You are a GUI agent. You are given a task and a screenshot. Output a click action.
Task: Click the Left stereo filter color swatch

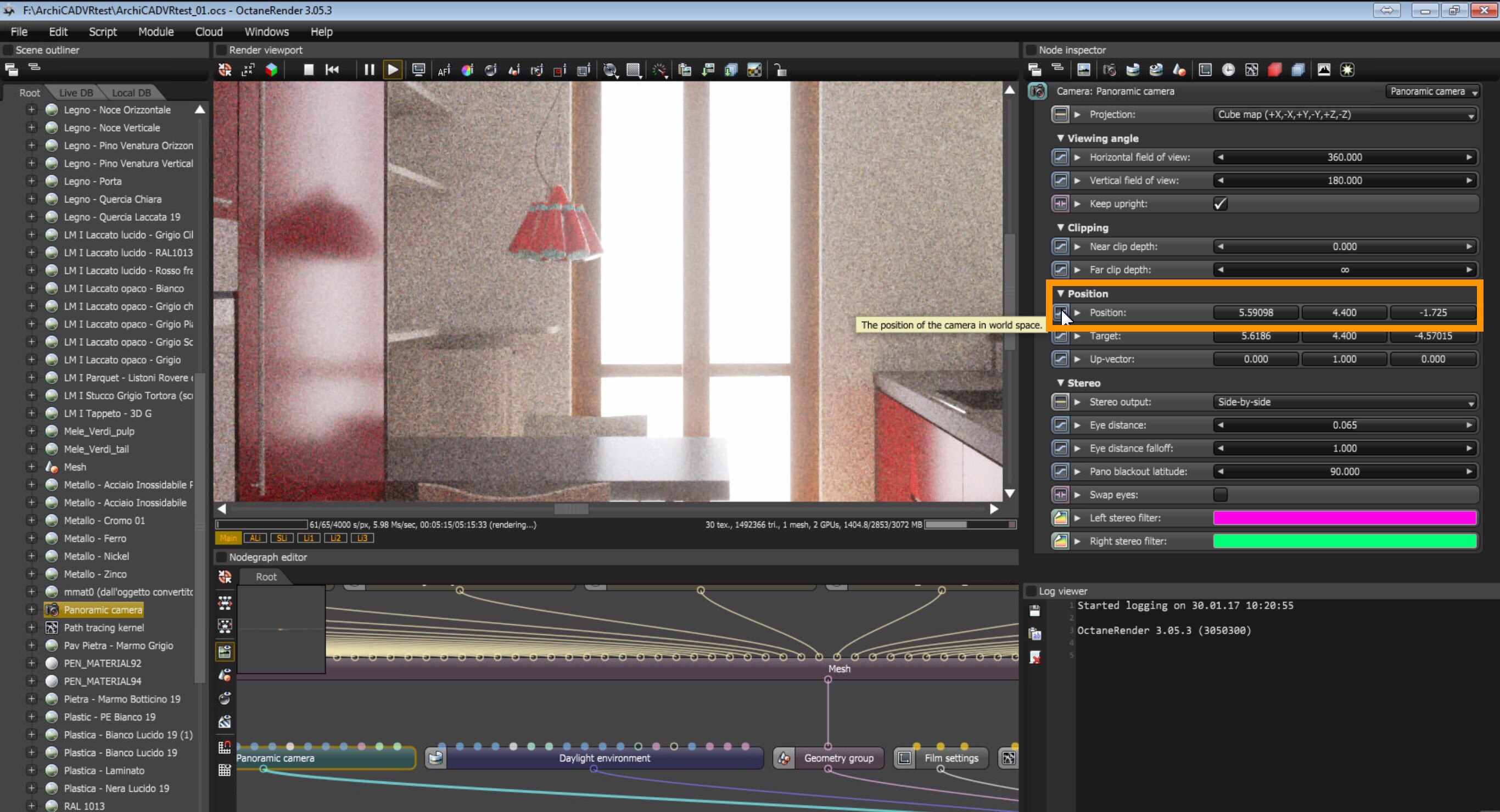[x=1344, y=518]
